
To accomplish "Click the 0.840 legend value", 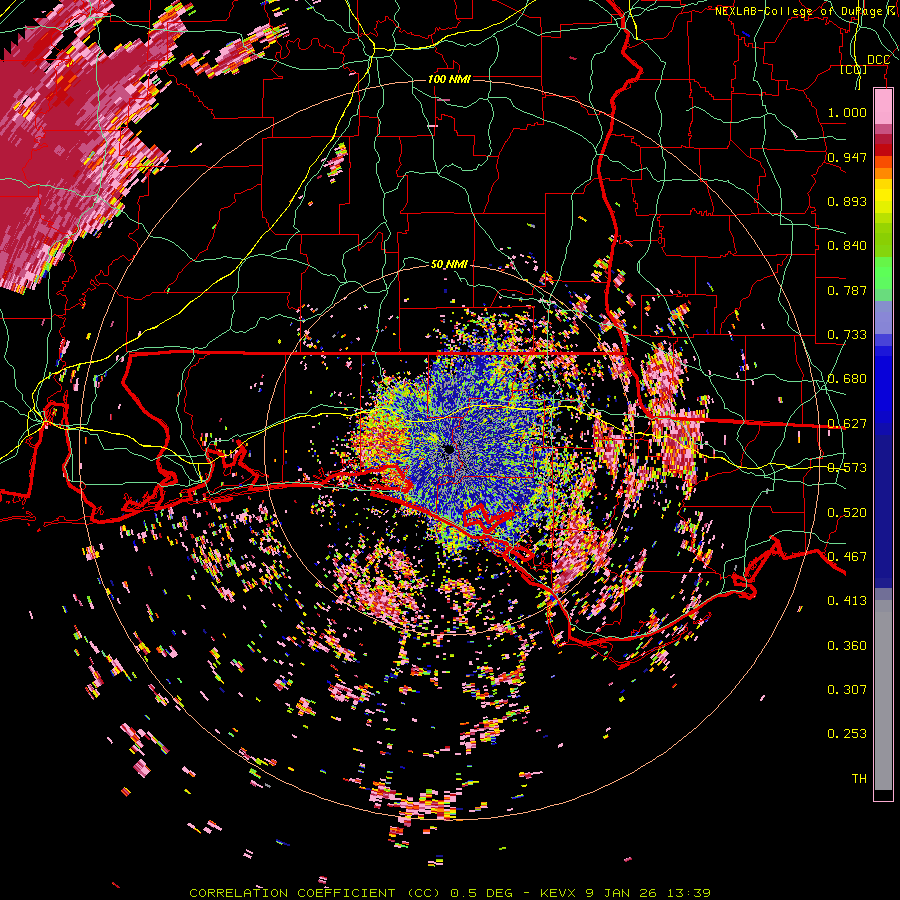I will coord(847,246).
